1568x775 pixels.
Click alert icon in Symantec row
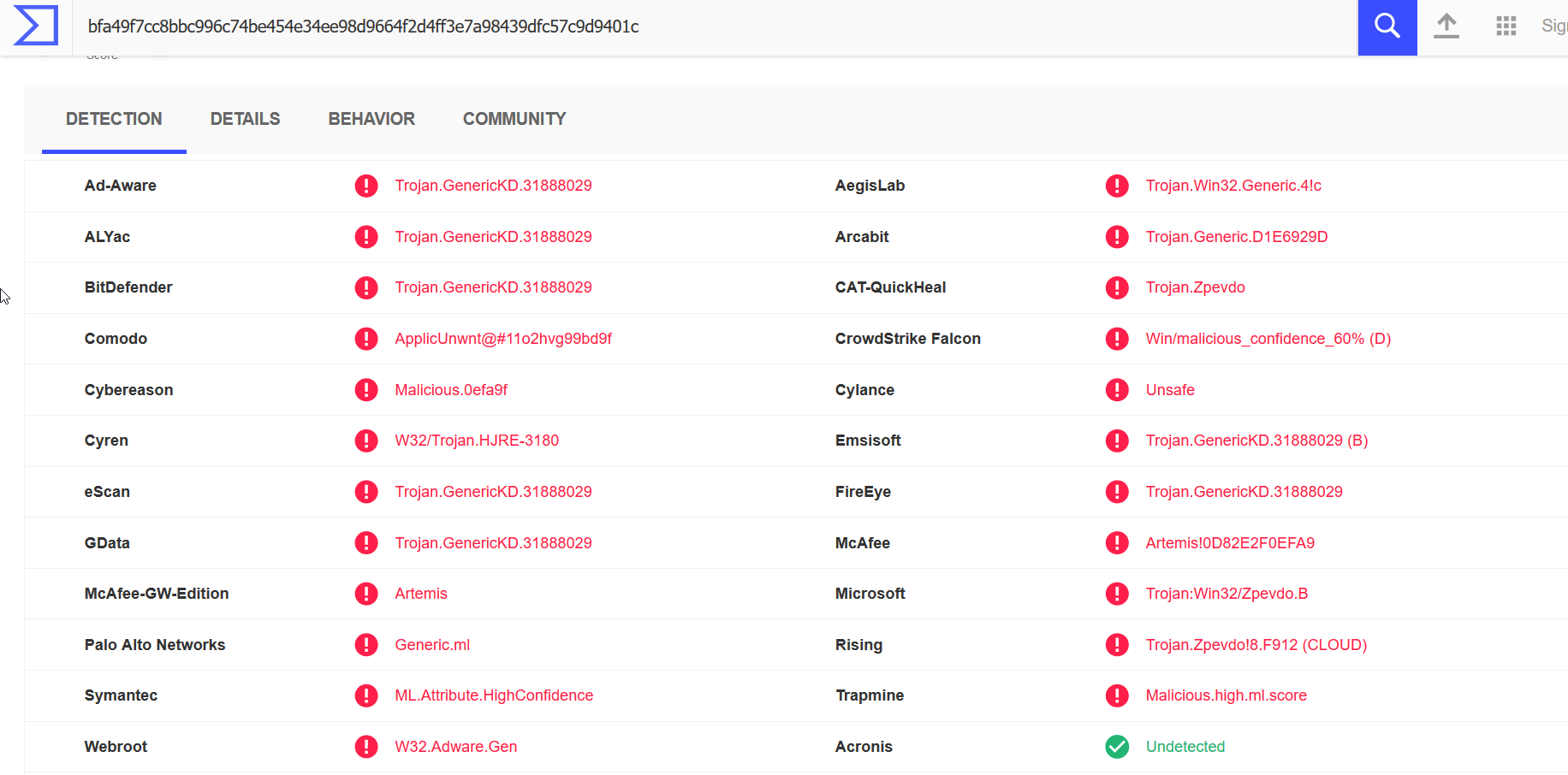point(366,695)
